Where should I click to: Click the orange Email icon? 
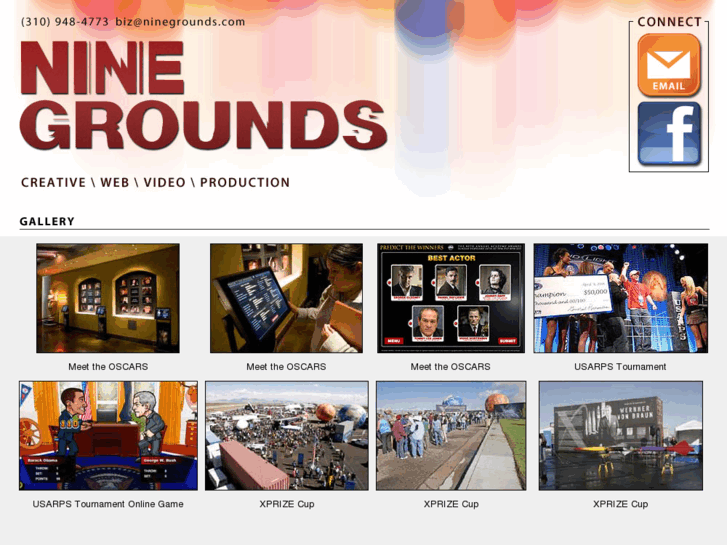point(669,65)
